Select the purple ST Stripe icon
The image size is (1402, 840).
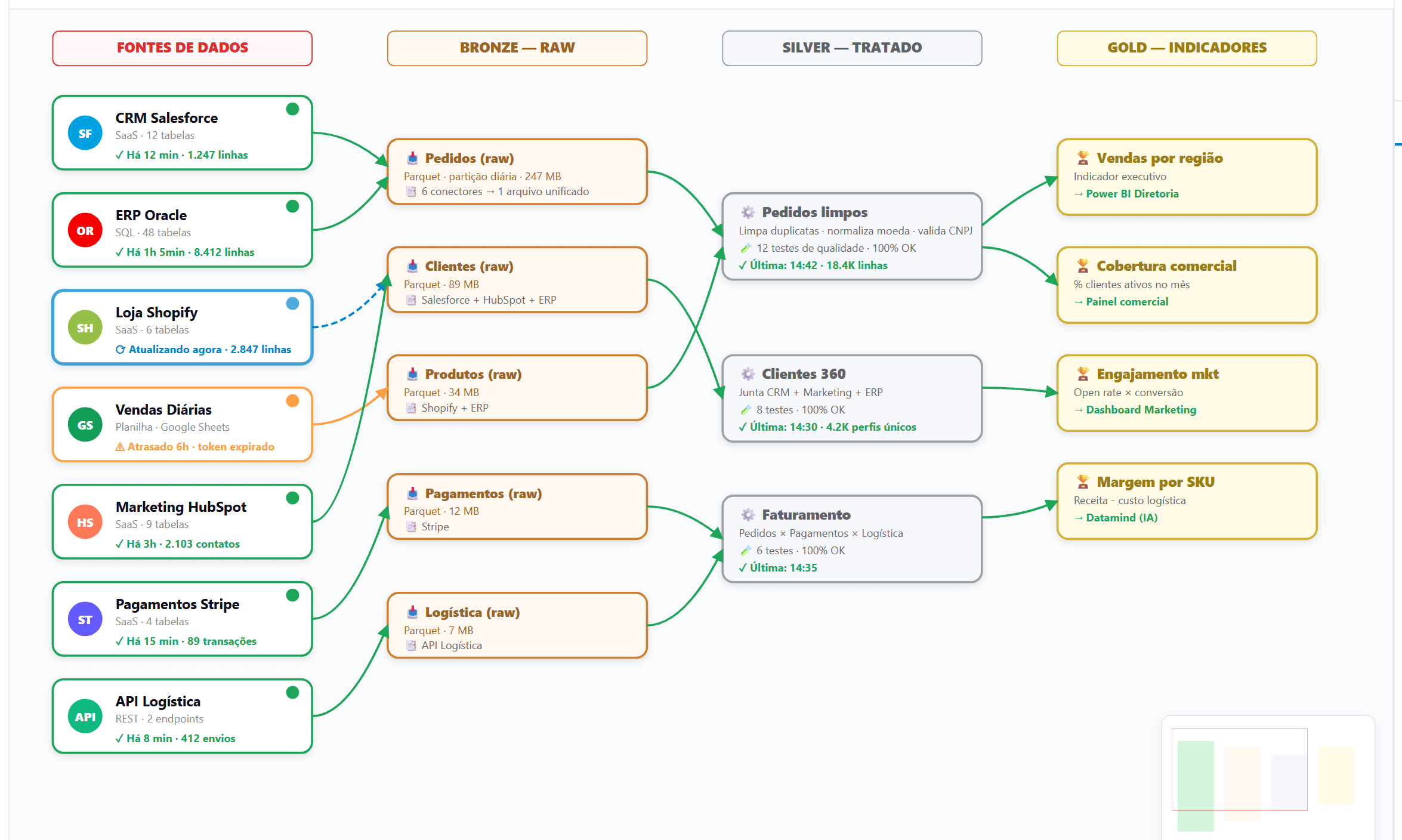click(x=85, y=619)
